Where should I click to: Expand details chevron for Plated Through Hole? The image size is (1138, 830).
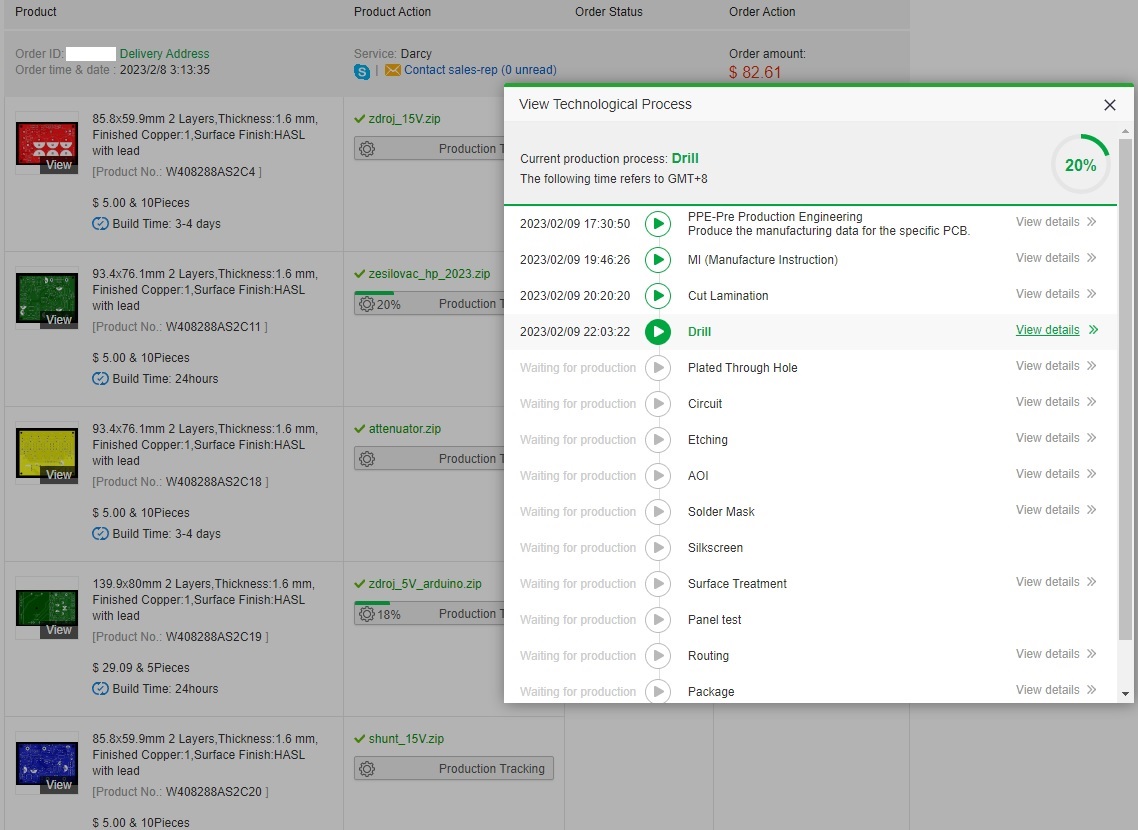(x=1092, y=366)
